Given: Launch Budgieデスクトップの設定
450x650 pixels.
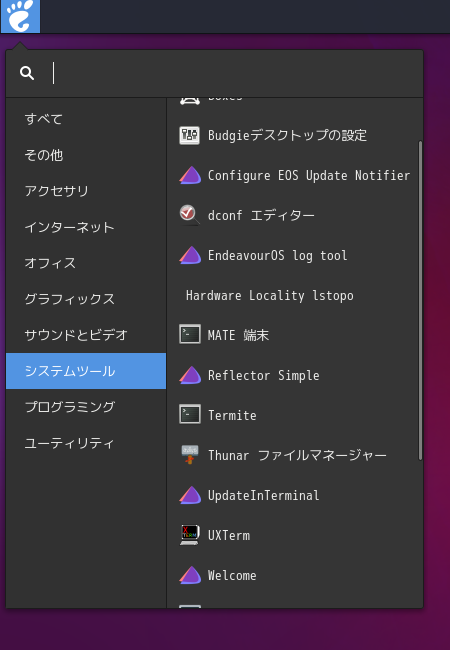Looking at the screenshot, I should pyautogui.click(x=295, y=136).
